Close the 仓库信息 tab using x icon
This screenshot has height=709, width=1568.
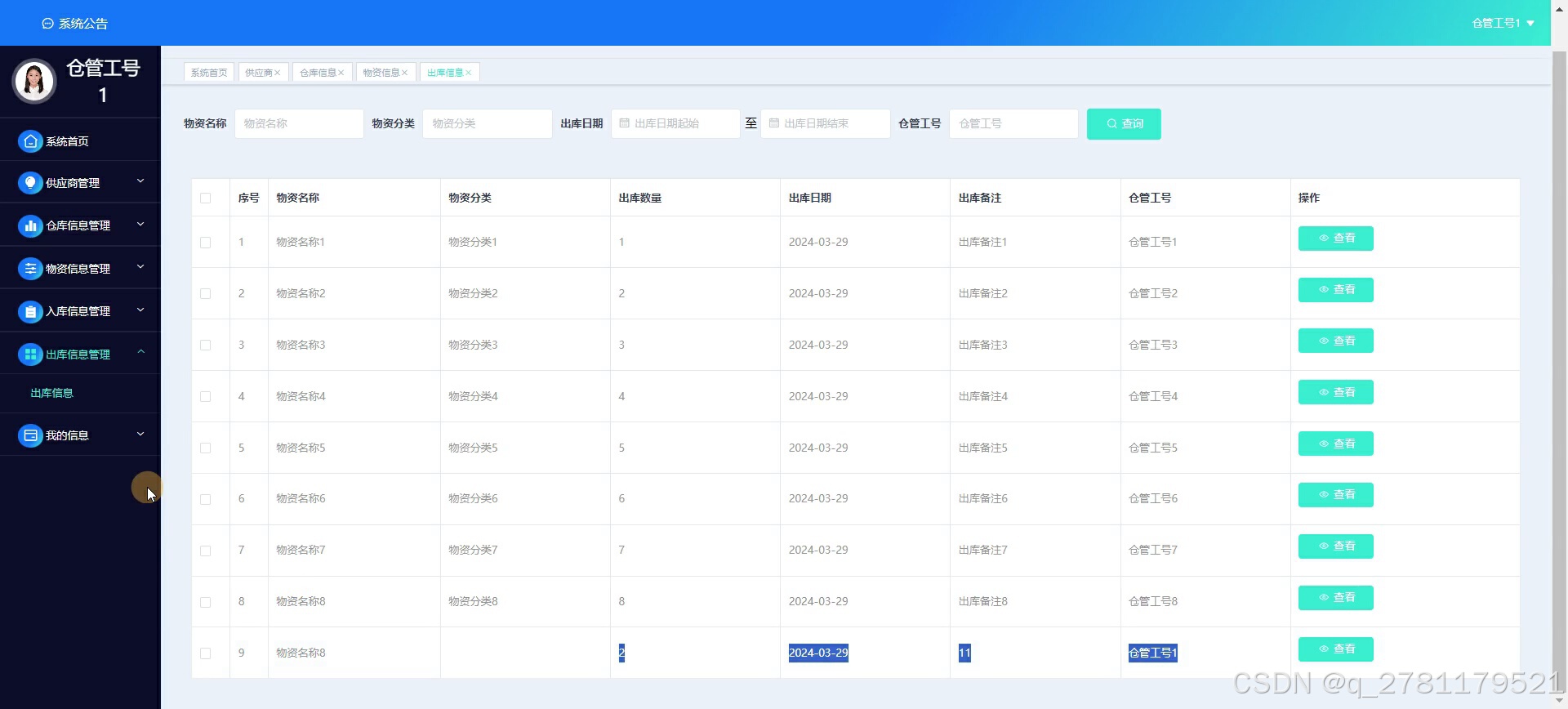point(341,73)
